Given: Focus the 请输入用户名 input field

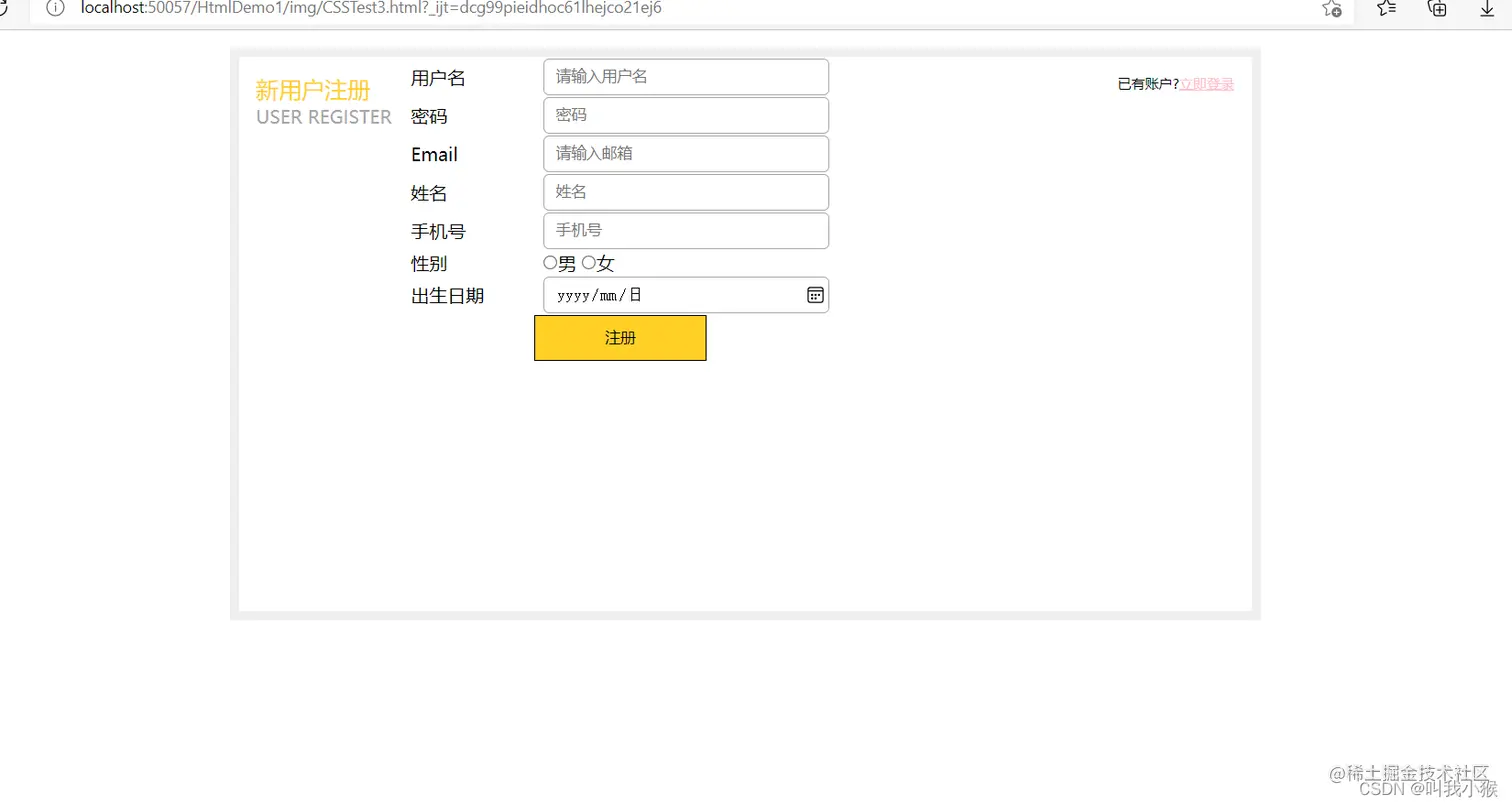Looking at the screenshot, I should coord(686,77).
